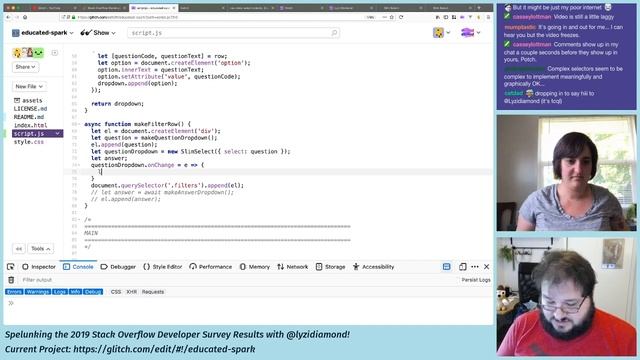Toggle the split console icon in devtools
The image size is (640, 360).
[x=447, y=267]
